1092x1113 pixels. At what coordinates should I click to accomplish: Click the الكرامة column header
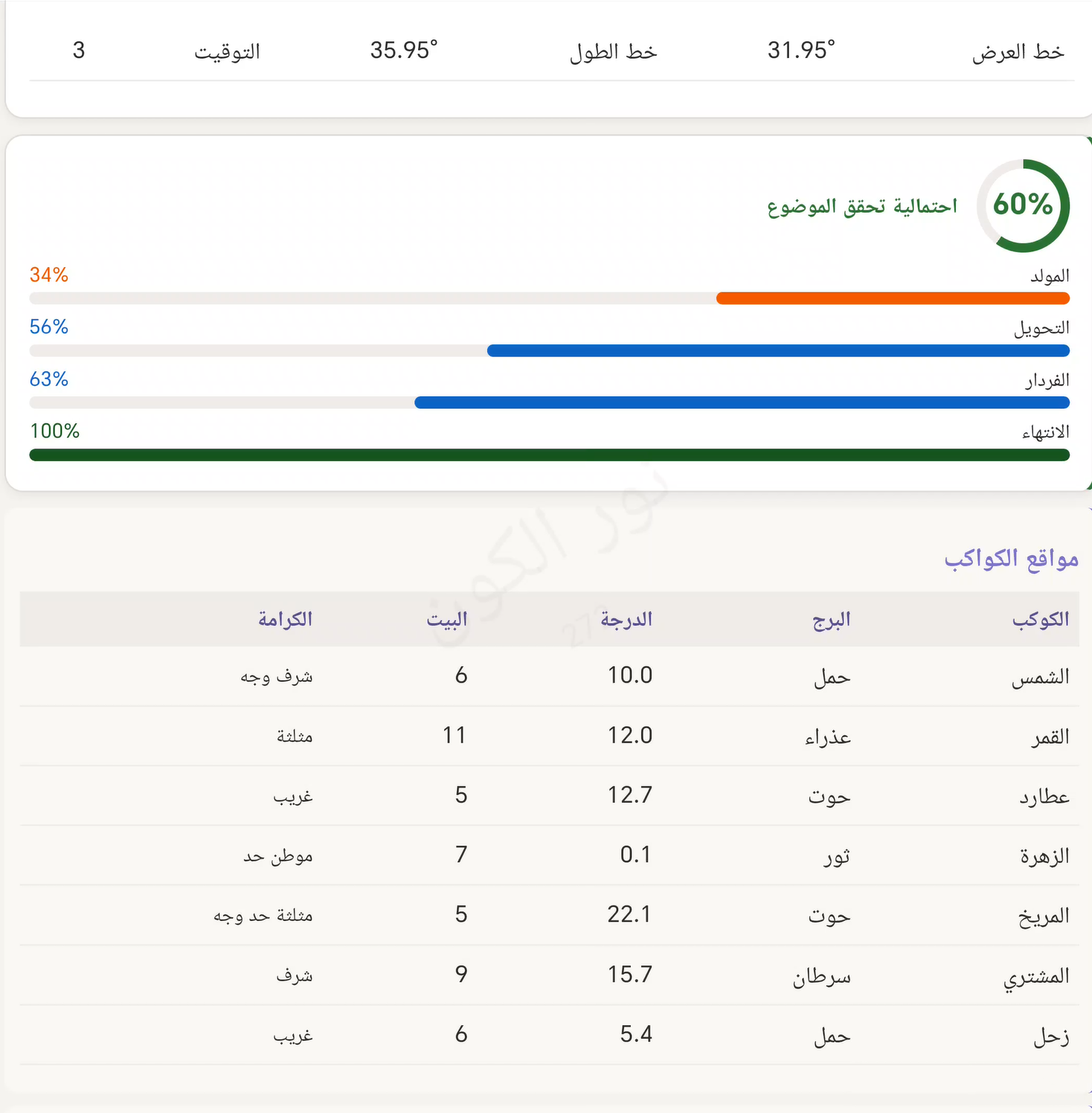(285, 619)
